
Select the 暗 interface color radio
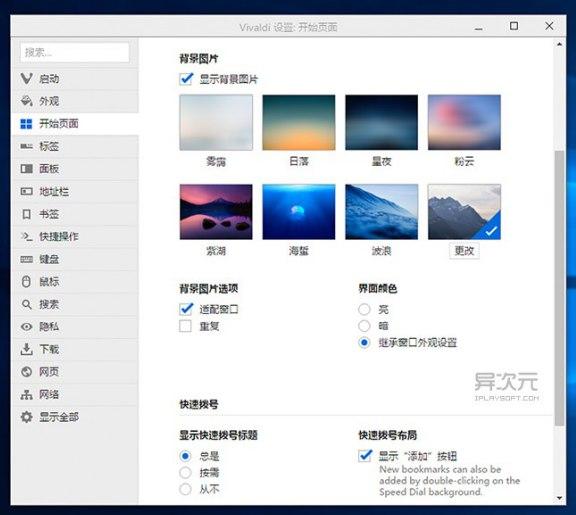(x=364, y=325)
